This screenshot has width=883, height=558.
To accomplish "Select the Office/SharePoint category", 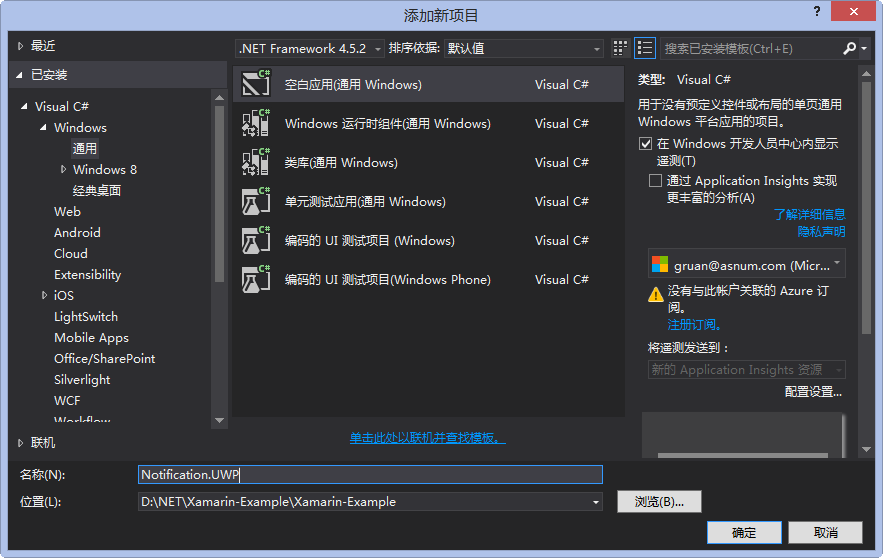I will click(x=104, y=359).
